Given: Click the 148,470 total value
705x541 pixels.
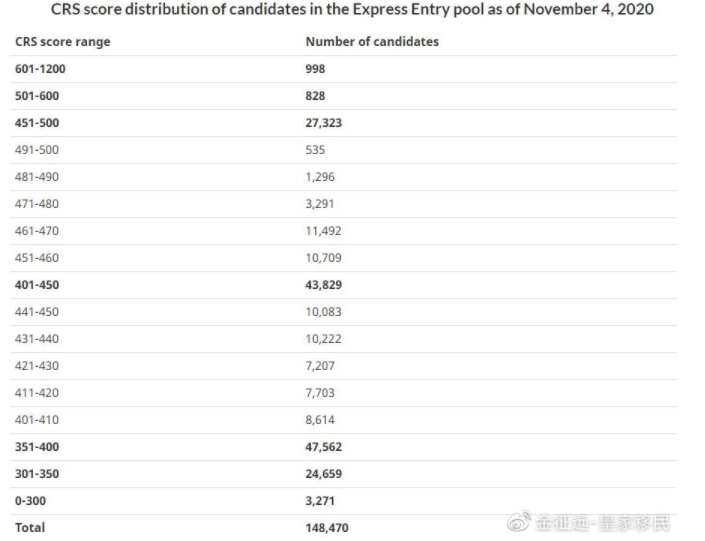Looking at the screenshot, I should [x=327, y=528].
